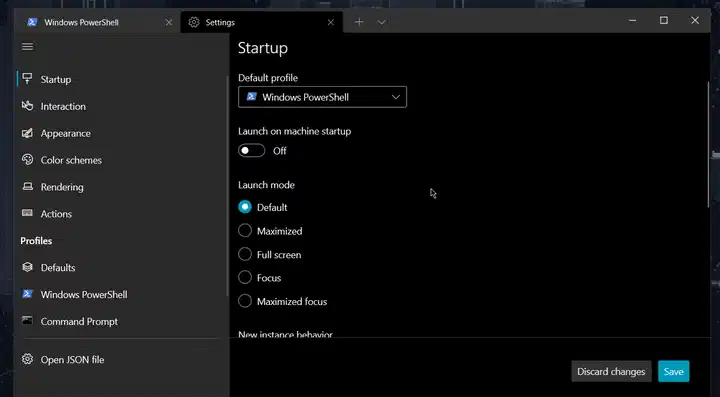Screen dimensions: 720x397
Task: Expand the Default profile dropdown
Action: (x=322, y=97)
